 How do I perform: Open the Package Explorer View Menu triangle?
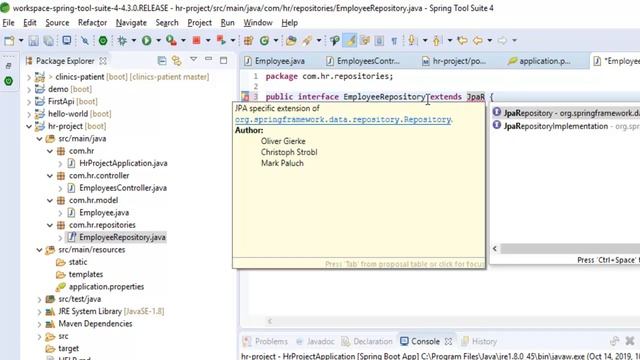[193, 60]
